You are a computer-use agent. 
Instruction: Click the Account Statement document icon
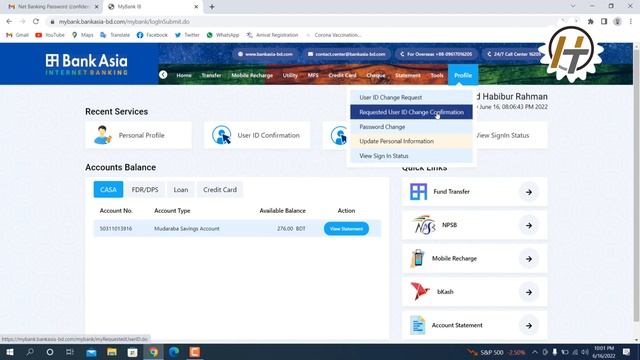(418, 325)
